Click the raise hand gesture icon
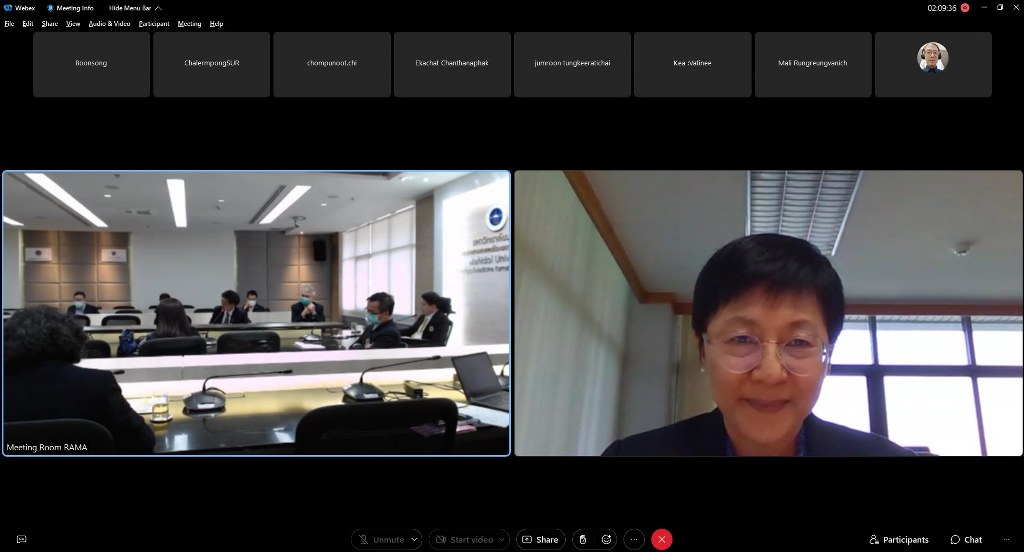 point(582,539)
